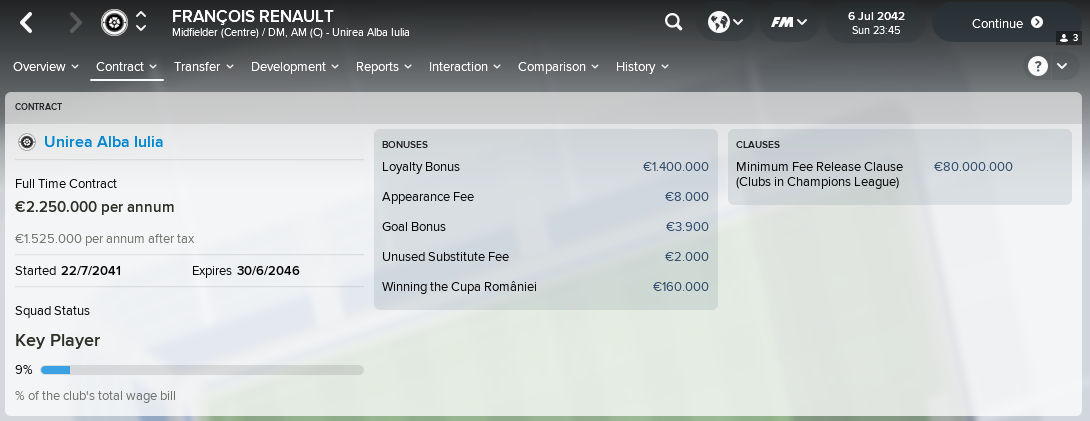Select previous player with the up chevron
Viewport: 1090px width, 421px height.
(141, 15)
